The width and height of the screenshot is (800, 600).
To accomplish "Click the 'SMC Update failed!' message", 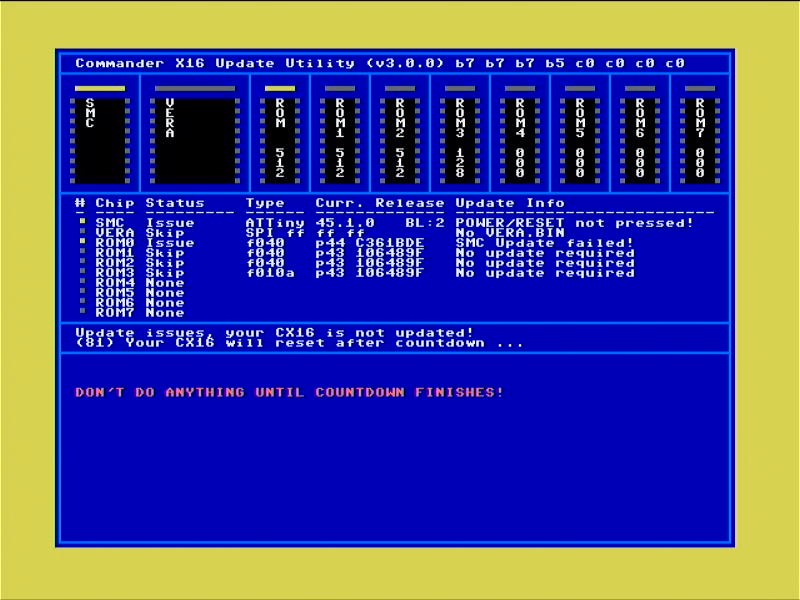I will pos(545,243).
